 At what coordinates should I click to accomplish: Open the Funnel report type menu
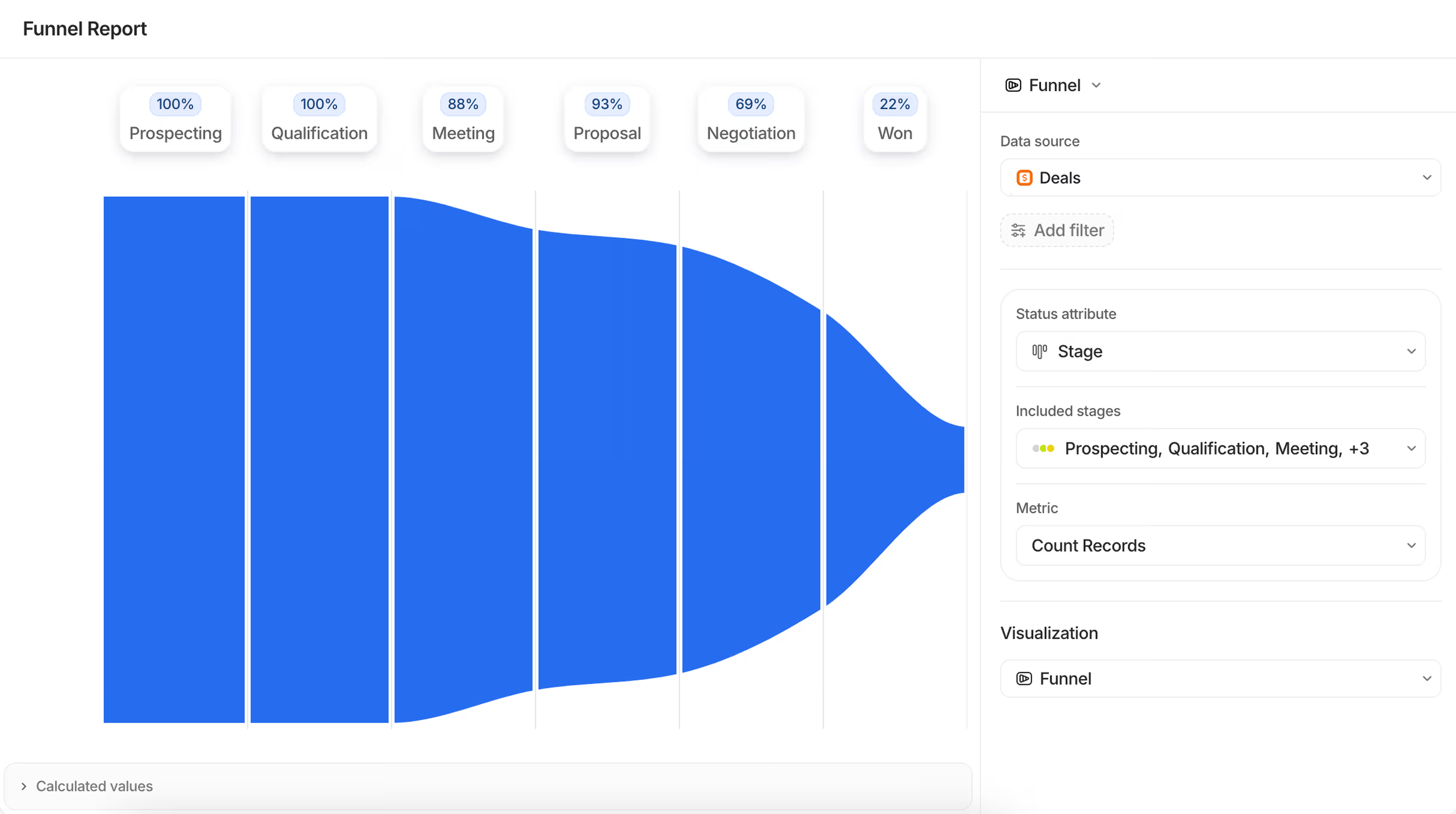[1055, 85]
